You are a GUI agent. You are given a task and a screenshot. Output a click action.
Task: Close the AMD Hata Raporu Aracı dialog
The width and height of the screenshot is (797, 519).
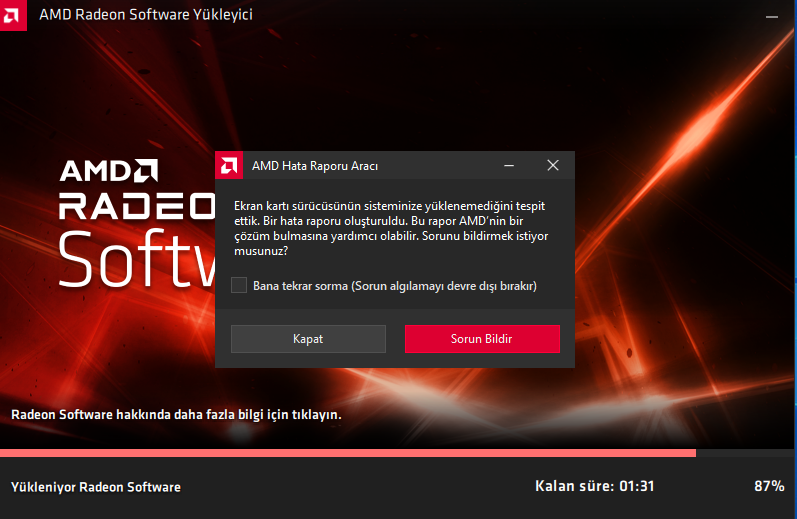pyautogui.click(x=553, y=165)
